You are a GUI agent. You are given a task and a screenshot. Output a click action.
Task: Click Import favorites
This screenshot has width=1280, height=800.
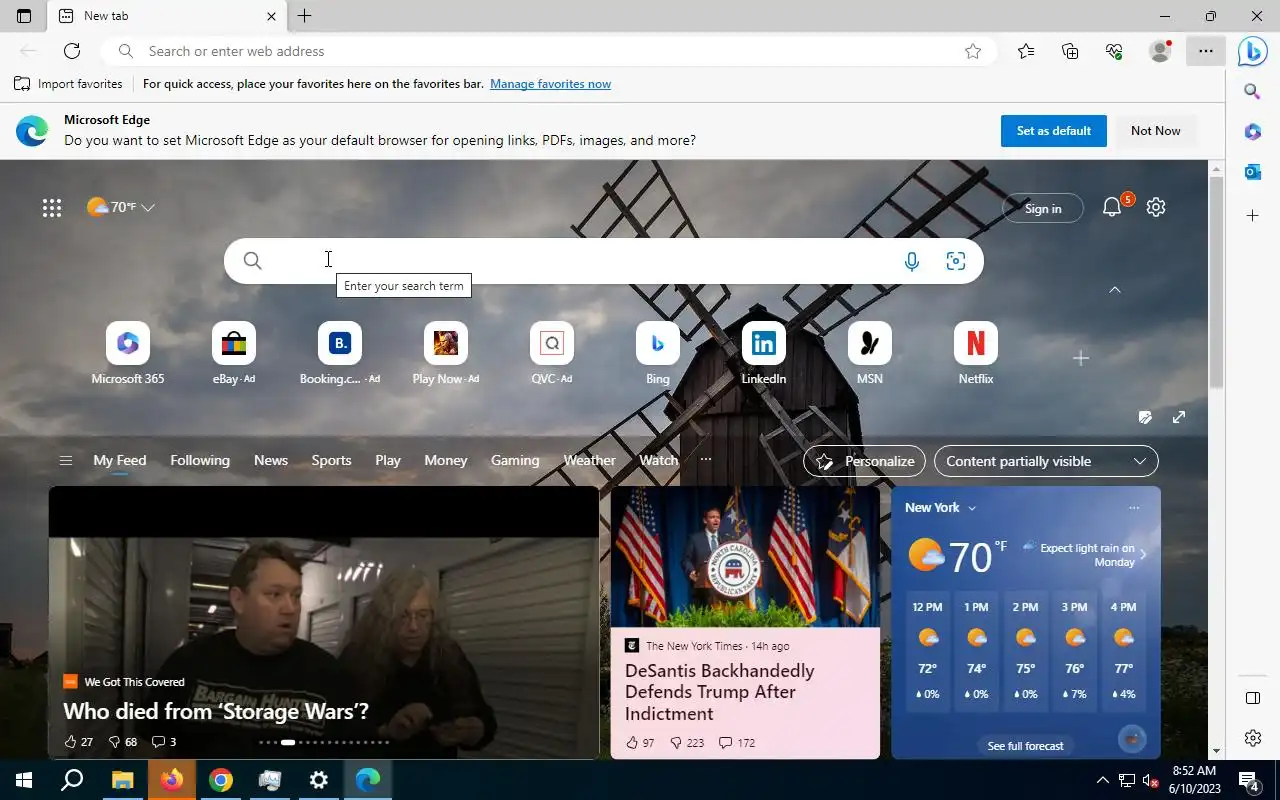click(x=68, y=84)
